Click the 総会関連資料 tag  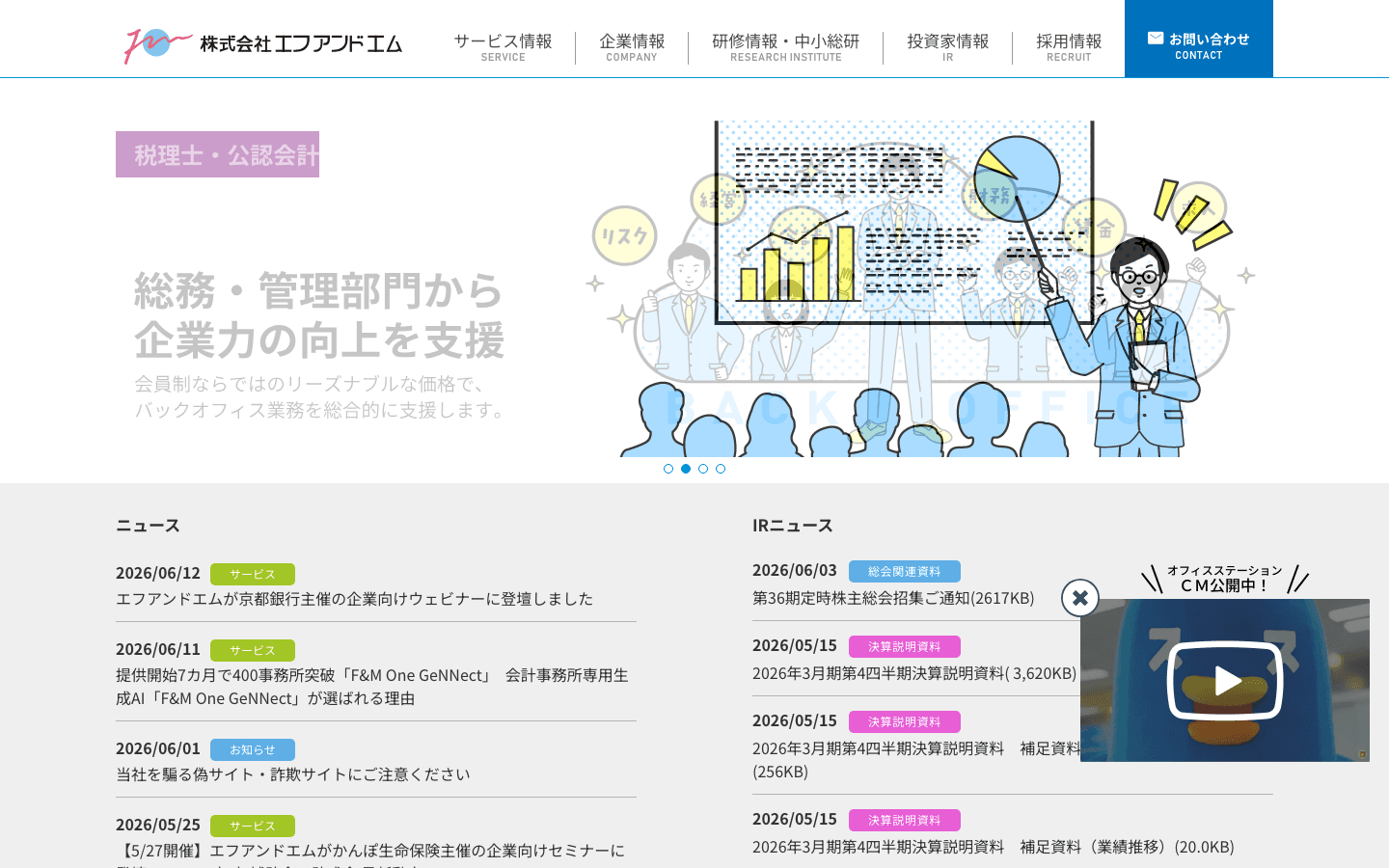click(x=905, y=571)
